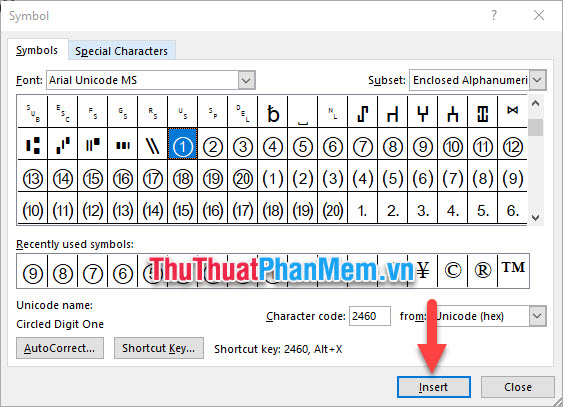Pick the circled number 12 symbol
The width and height of the screenshot is (563, 407).
(x=512, y=147)
